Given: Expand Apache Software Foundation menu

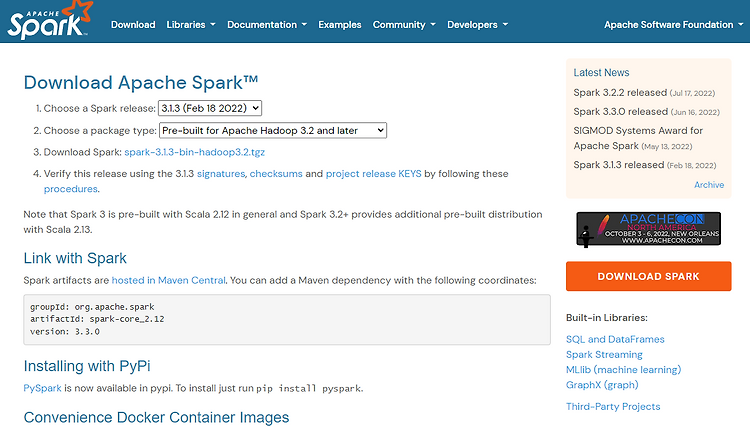Looking at the screenshot, I should (673, 25).
